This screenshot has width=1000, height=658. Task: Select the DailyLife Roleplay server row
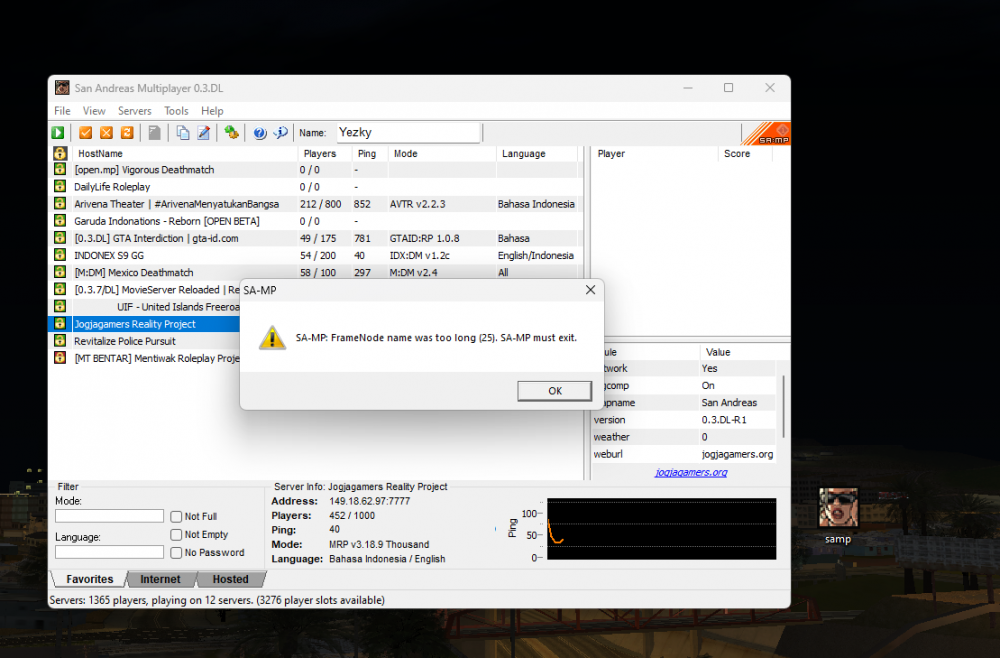coord(316,187)
